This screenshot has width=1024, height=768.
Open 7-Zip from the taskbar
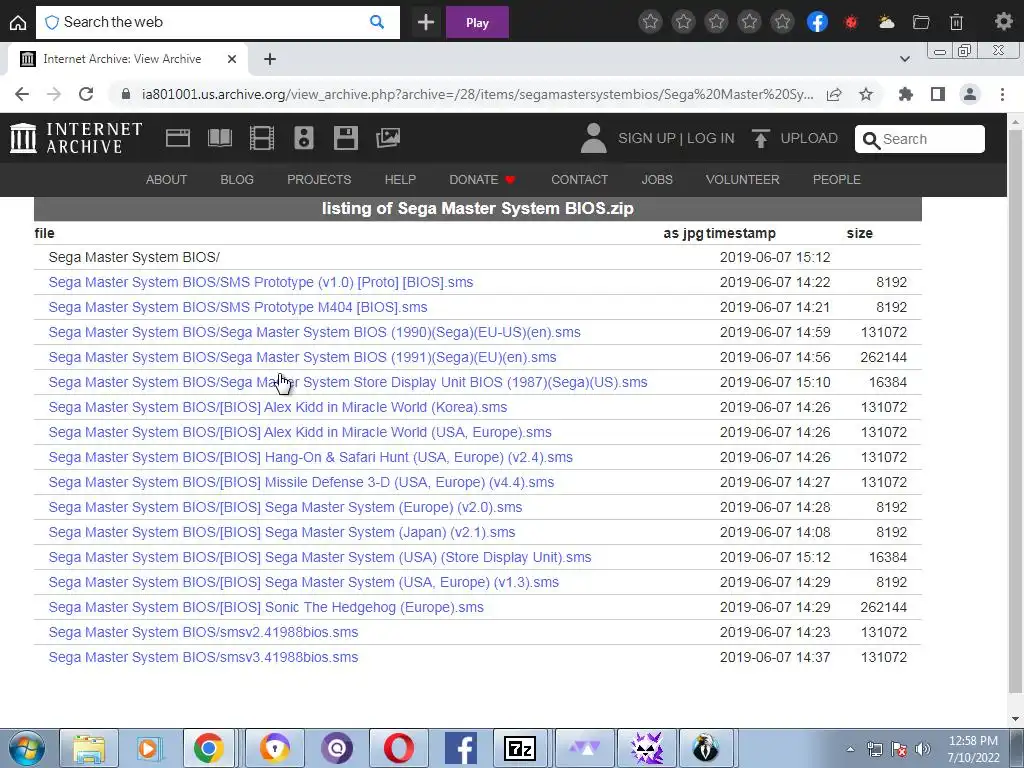click(x=520, y=748)
